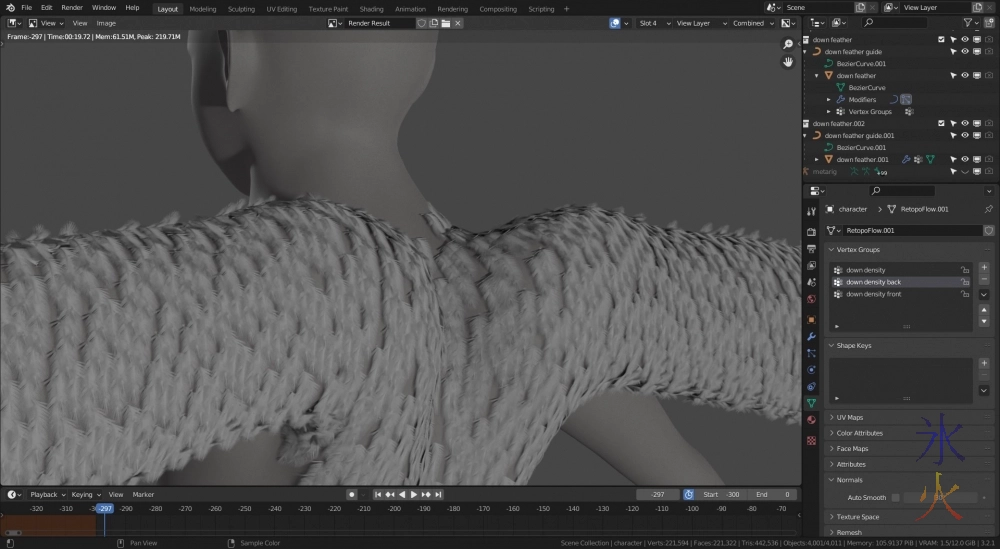Click the zoom magnifier icon in the viewport

[x=788, y=44]
